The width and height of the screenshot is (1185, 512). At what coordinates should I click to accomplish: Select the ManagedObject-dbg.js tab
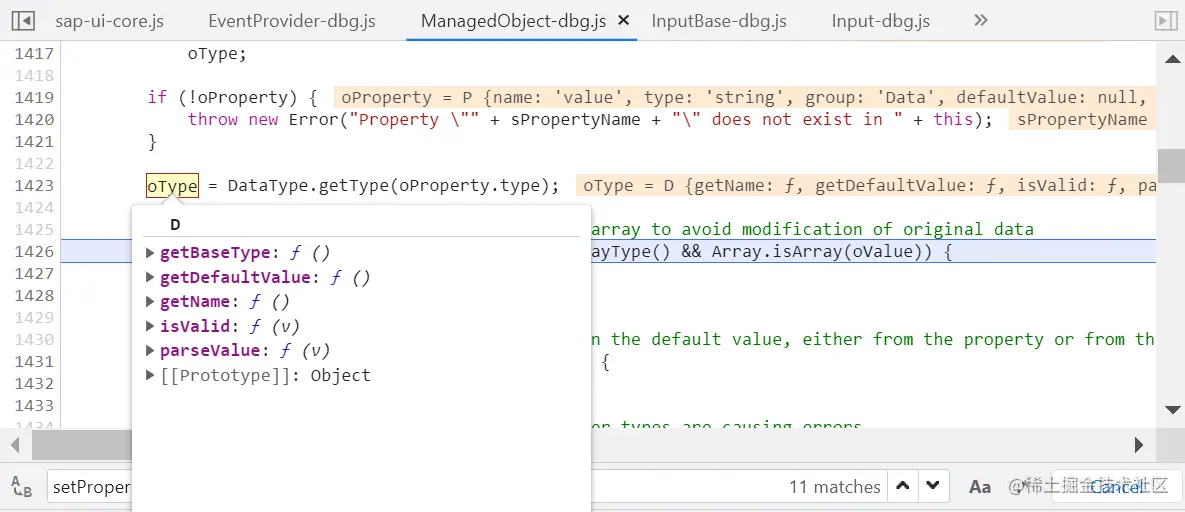513,21
